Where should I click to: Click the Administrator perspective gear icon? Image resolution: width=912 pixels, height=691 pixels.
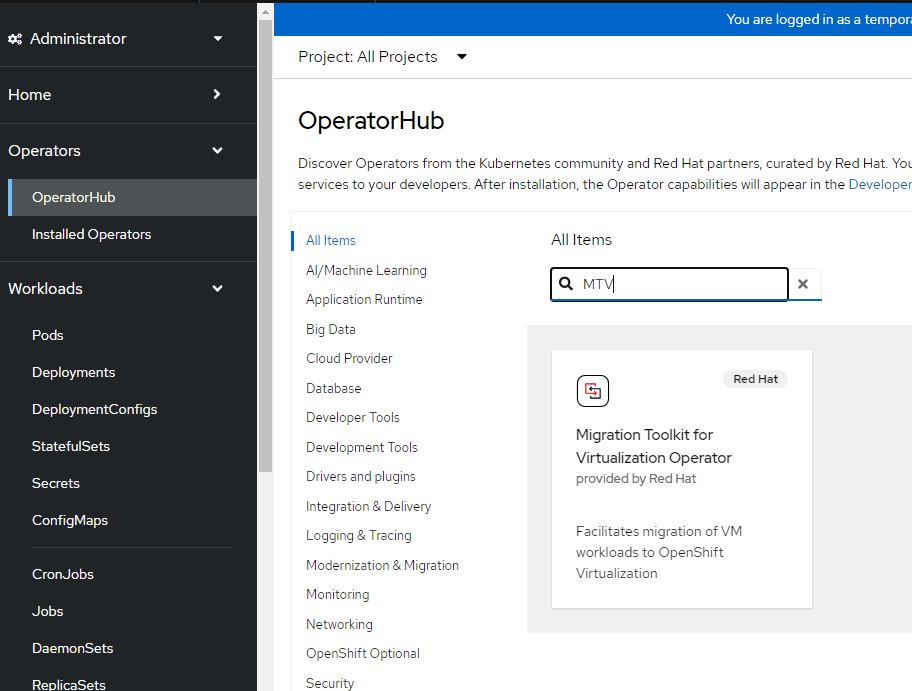point(15,39)
